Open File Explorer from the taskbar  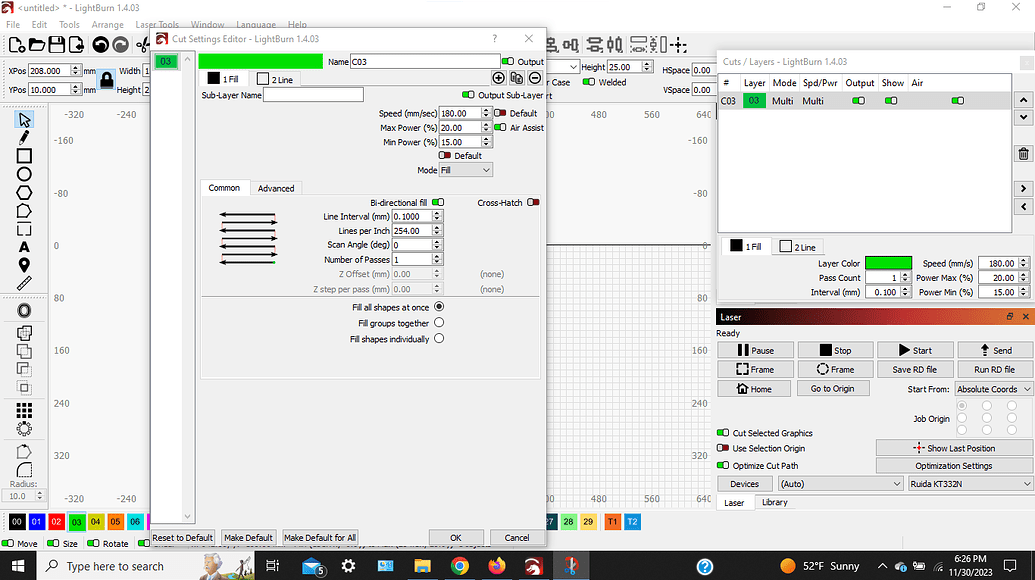coord(422,566)
